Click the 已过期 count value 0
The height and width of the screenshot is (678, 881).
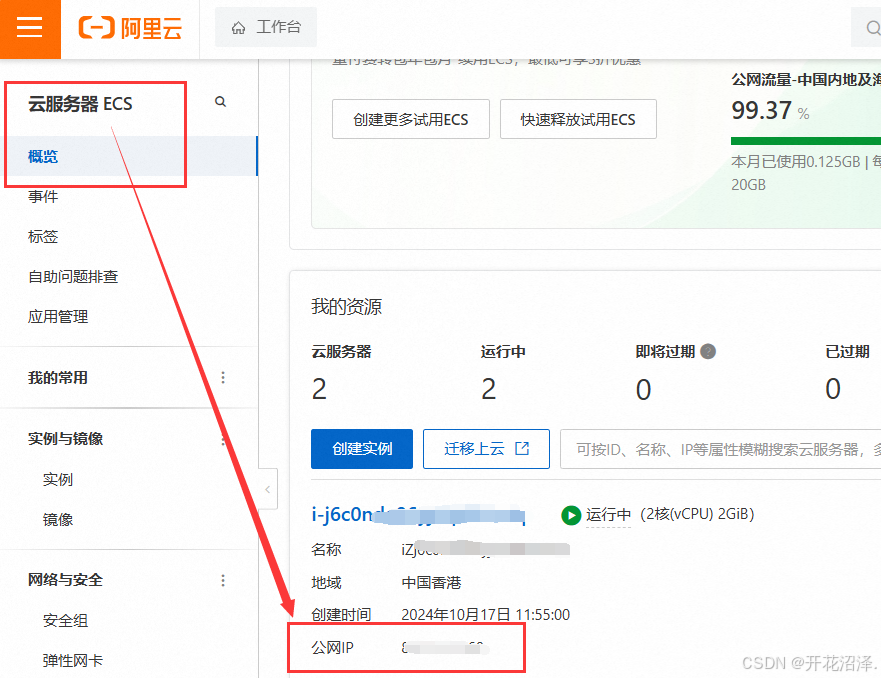(x=833, y=389)
